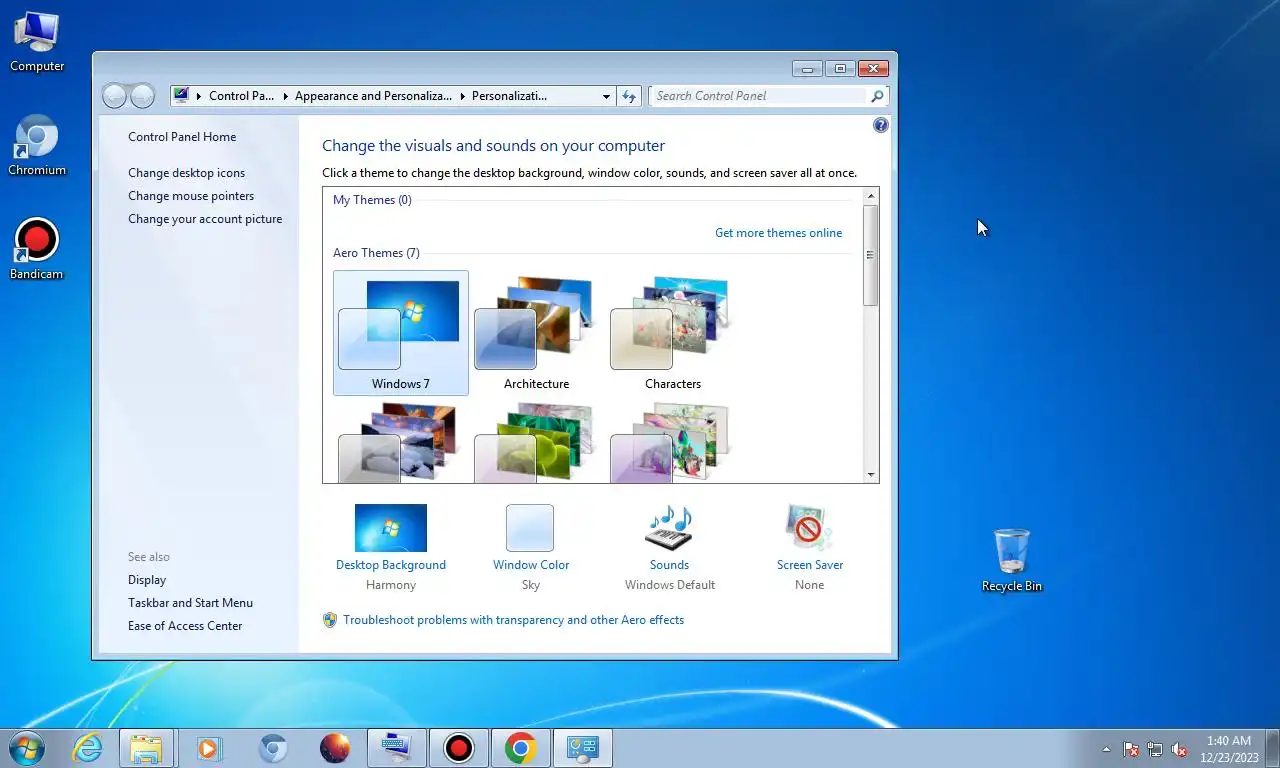The image size is (1280, 768).
Task: Show hidden tray icons arrow
Action: coord(1106,749)
